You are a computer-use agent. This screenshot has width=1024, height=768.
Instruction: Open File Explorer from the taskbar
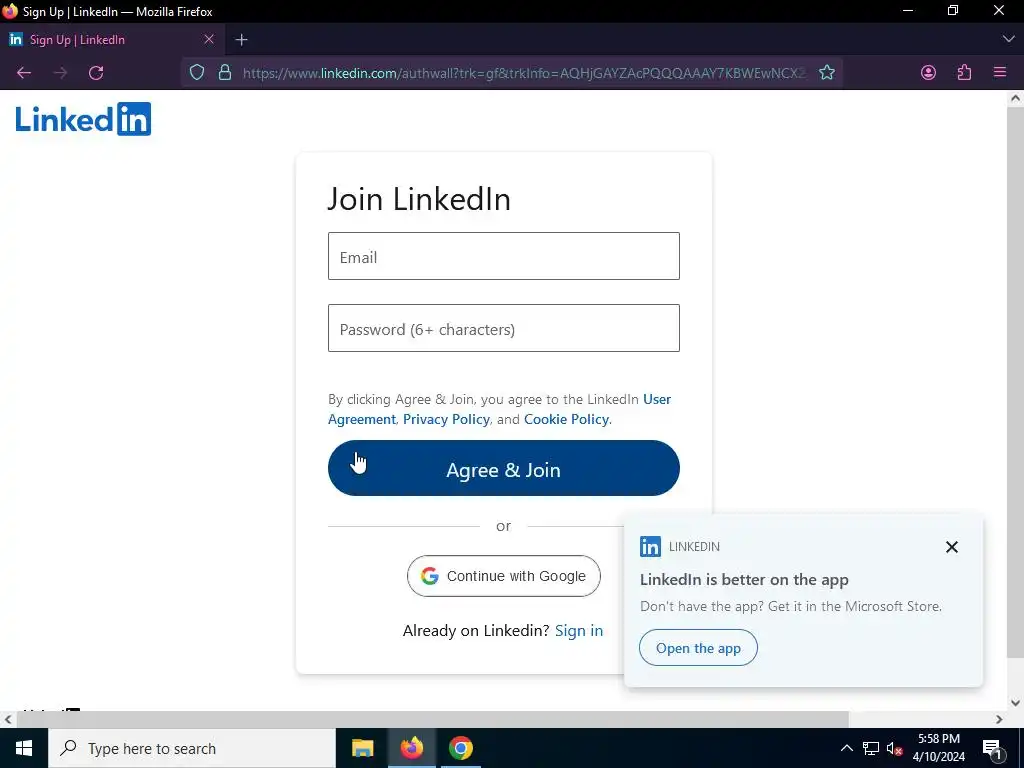pyautogui.click(x=362, y=748)
